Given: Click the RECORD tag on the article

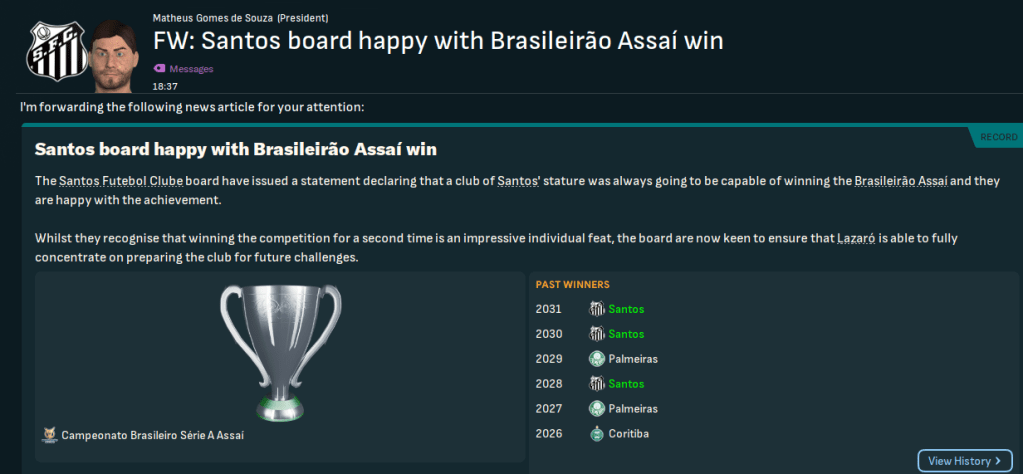Looking at the screenshot, I should click(x=999, y=137).
